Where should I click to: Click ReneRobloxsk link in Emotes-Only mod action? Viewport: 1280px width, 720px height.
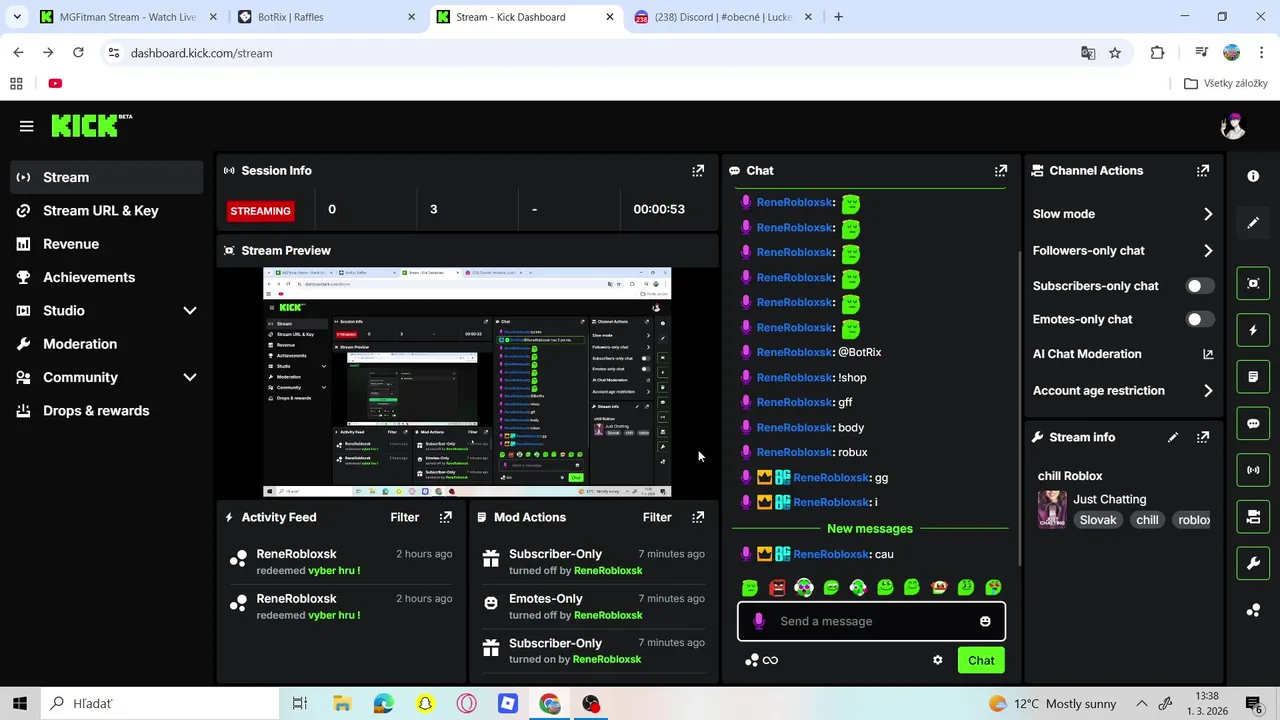point(608,615)
